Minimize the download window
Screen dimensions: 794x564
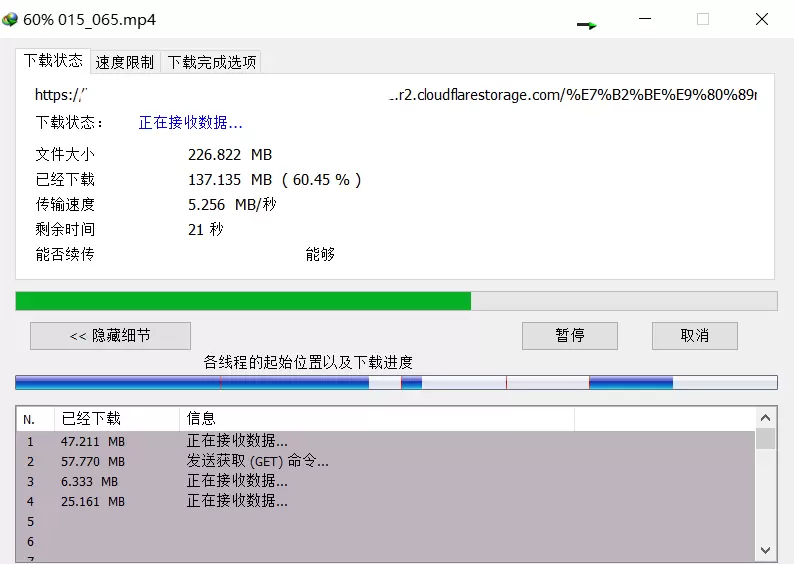tap(645, 19)
